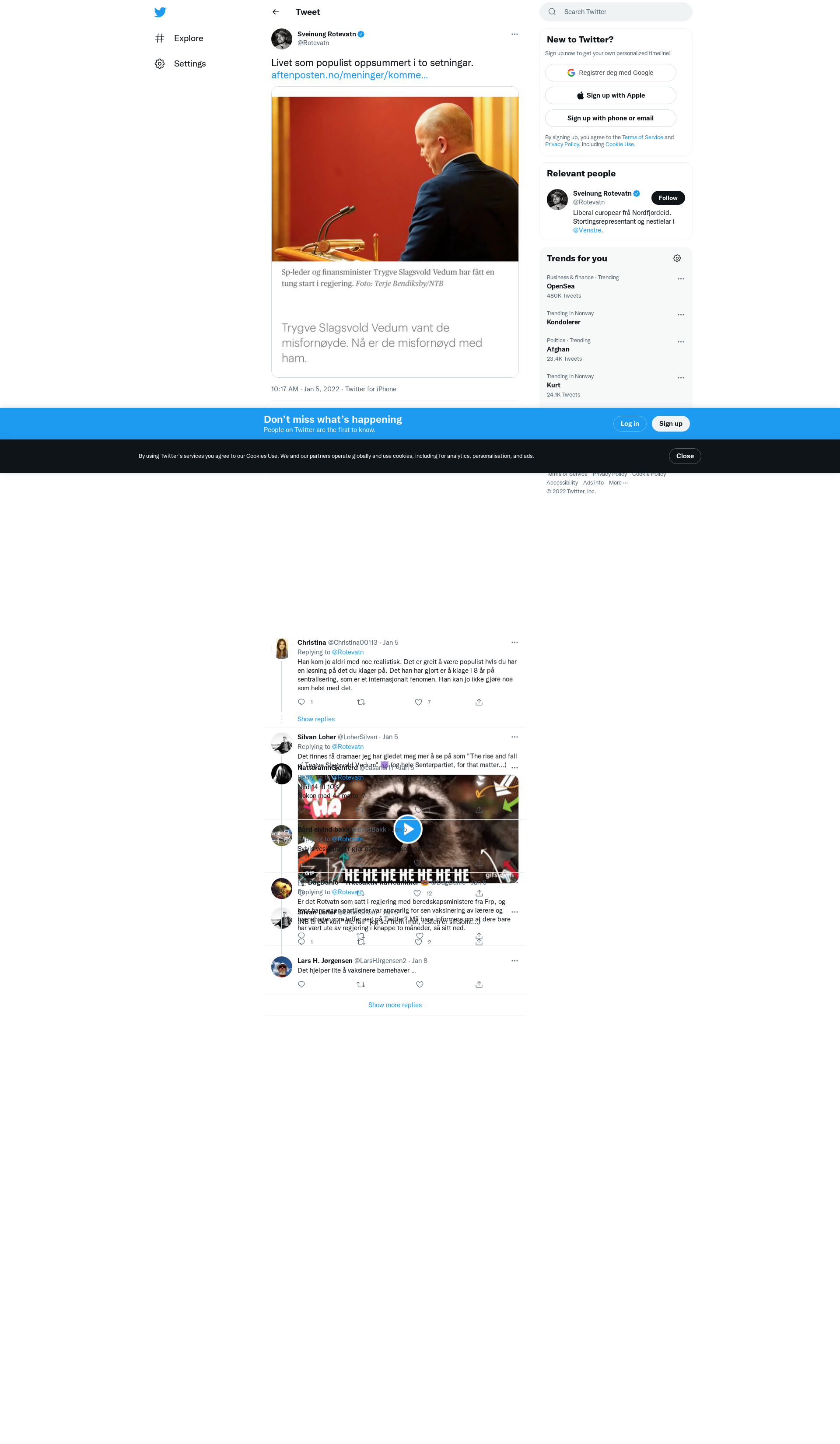Show replies under Christina's tweet
This screenshot has width=840, height=1444.
pyautogui.click(x=316, y=720)
